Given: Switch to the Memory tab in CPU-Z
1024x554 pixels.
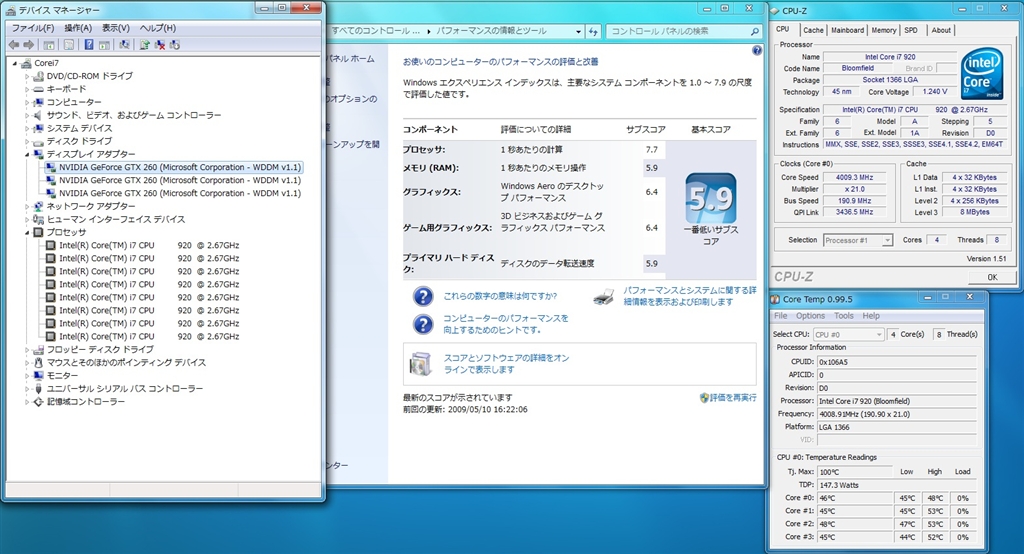Looking at the screenshot, I should (883, 30).
